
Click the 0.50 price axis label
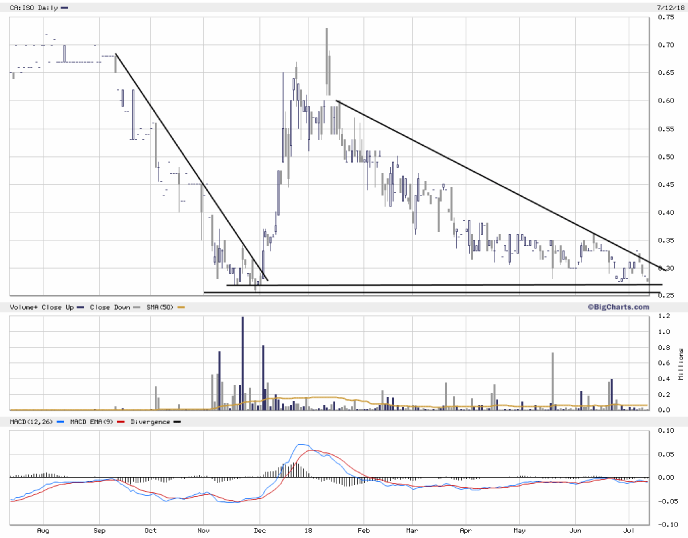665,156
